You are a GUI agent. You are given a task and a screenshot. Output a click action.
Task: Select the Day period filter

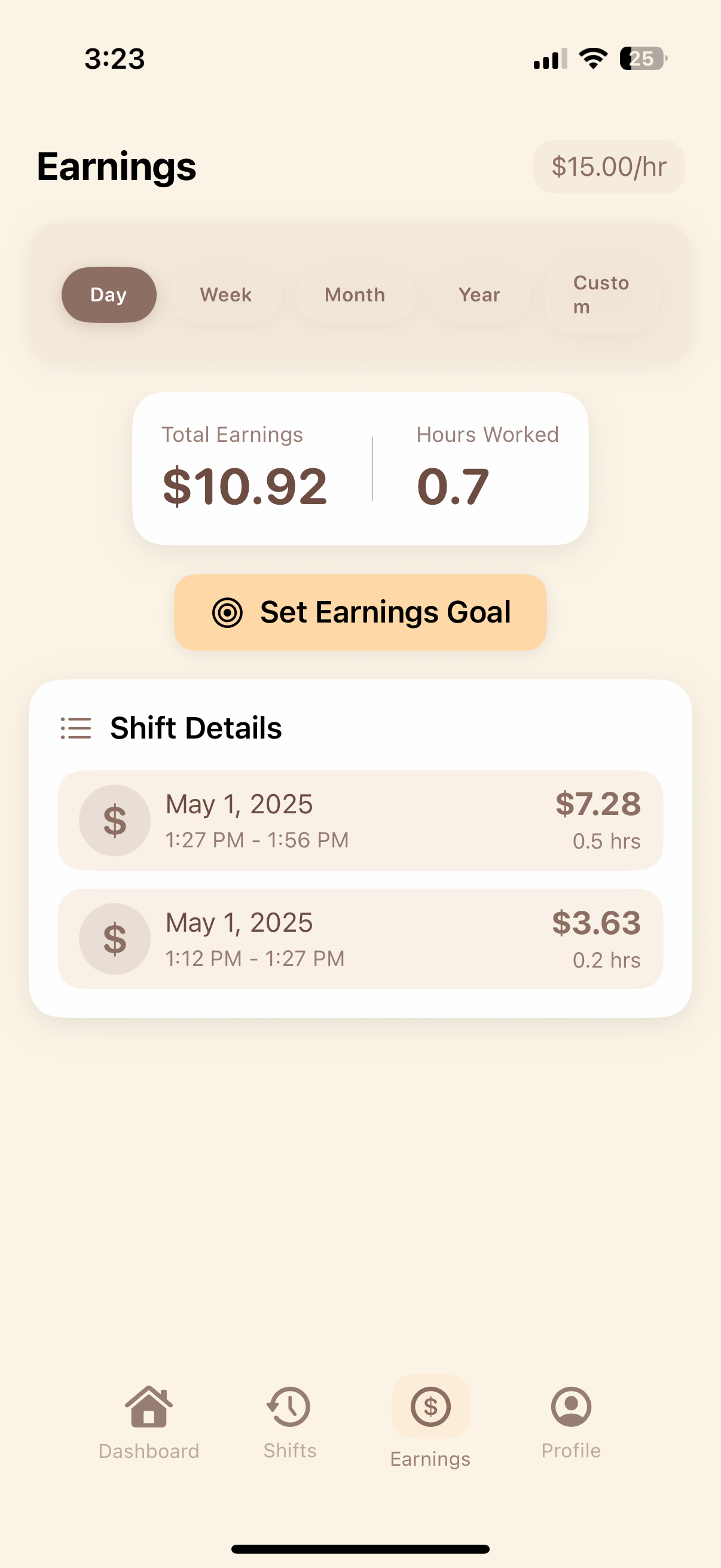[x=109, y=295]
